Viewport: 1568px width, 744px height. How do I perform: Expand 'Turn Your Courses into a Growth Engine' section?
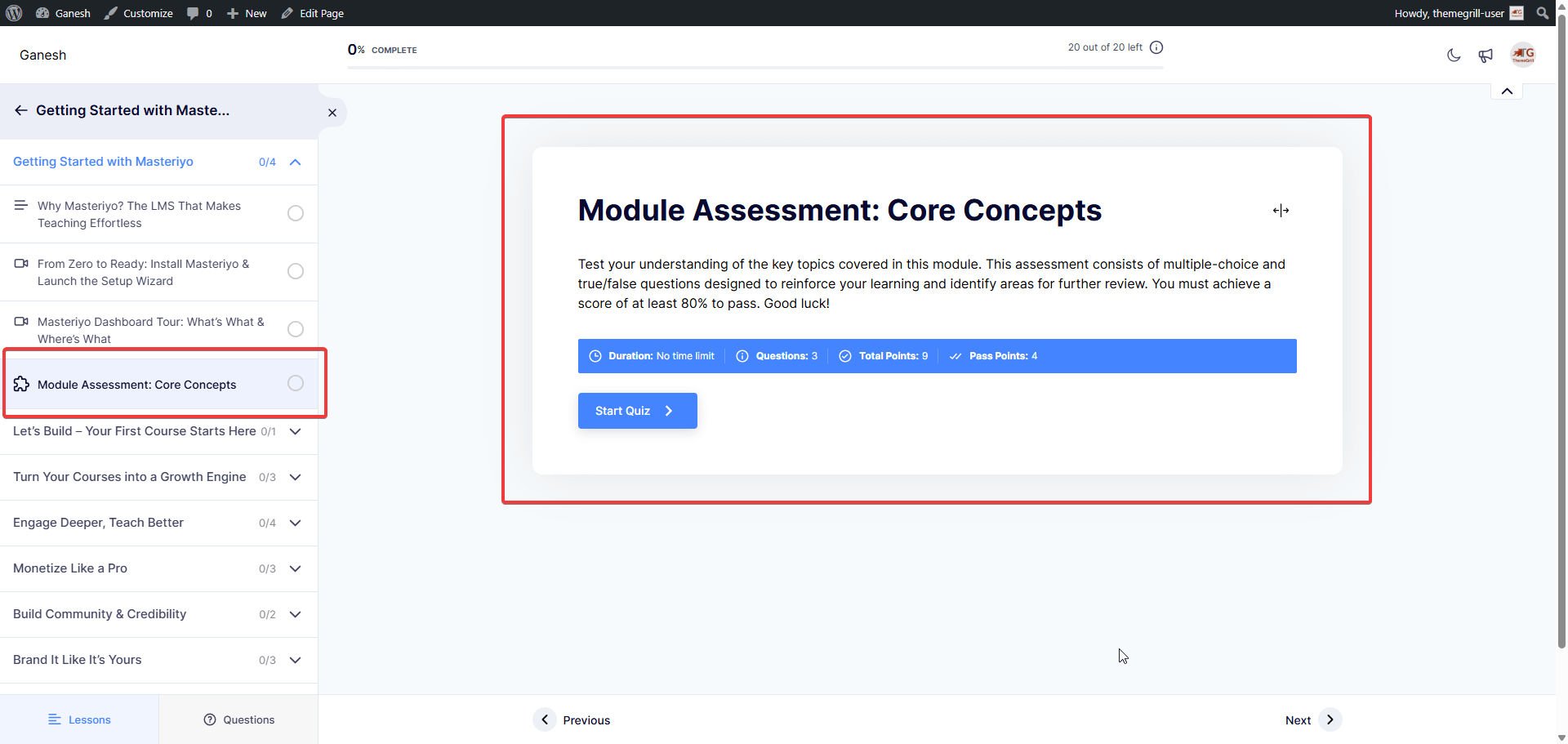(296, 477)
